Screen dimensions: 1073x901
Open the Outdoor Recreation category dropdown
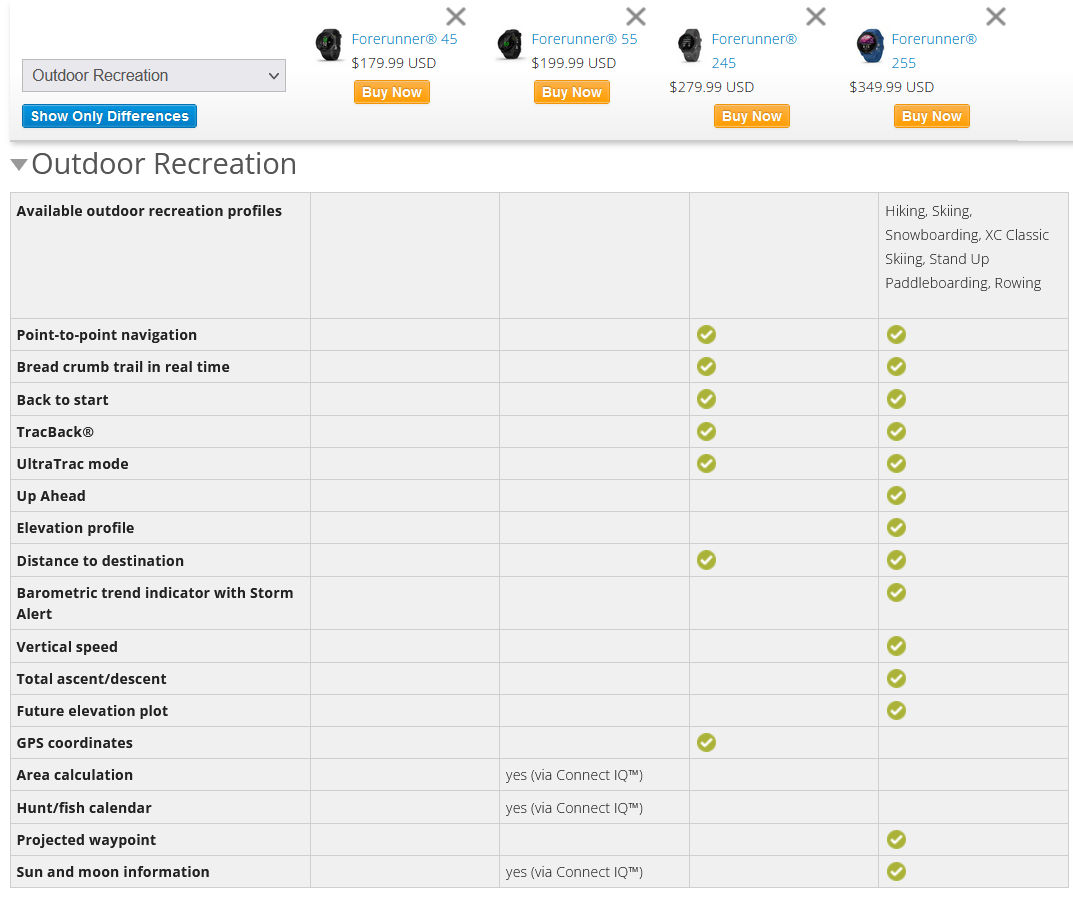[154, 75]
